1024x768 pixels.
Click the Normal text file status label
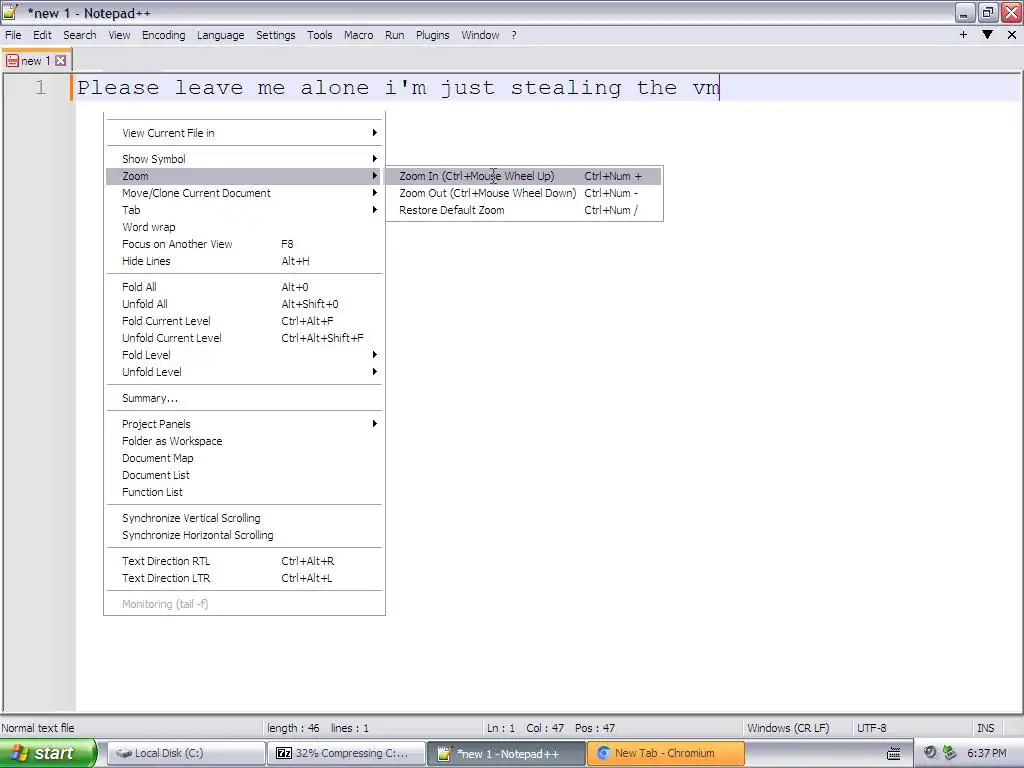pyautogui.click(x=38, y=728)
